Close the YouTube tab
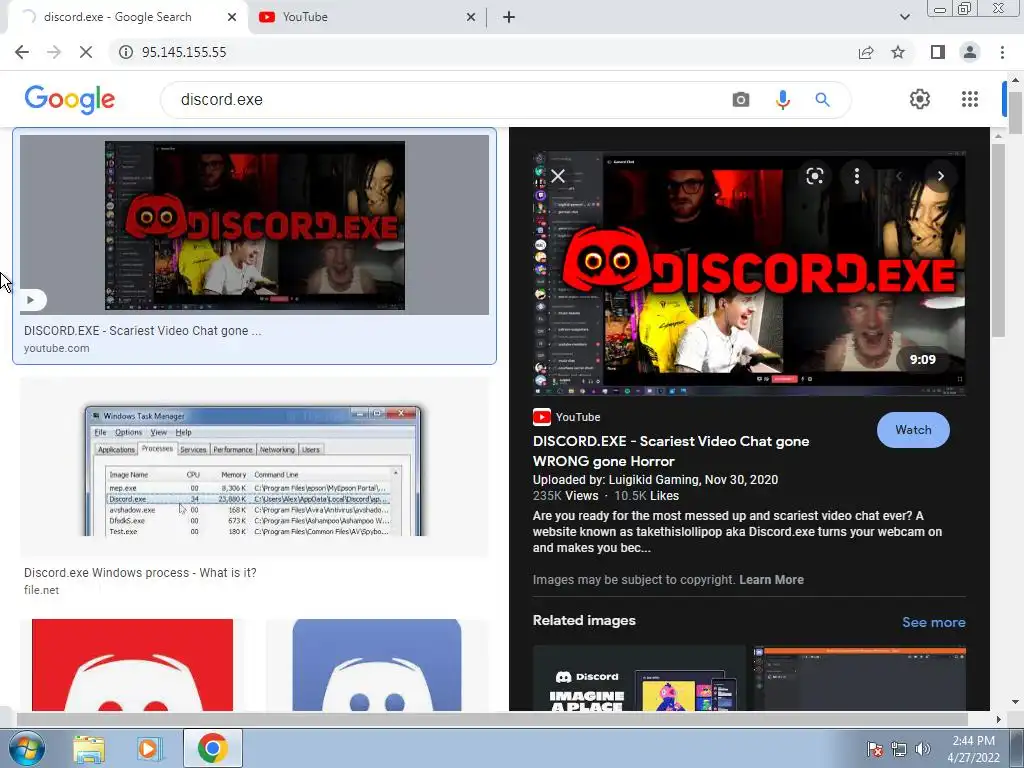 point(471,17)
